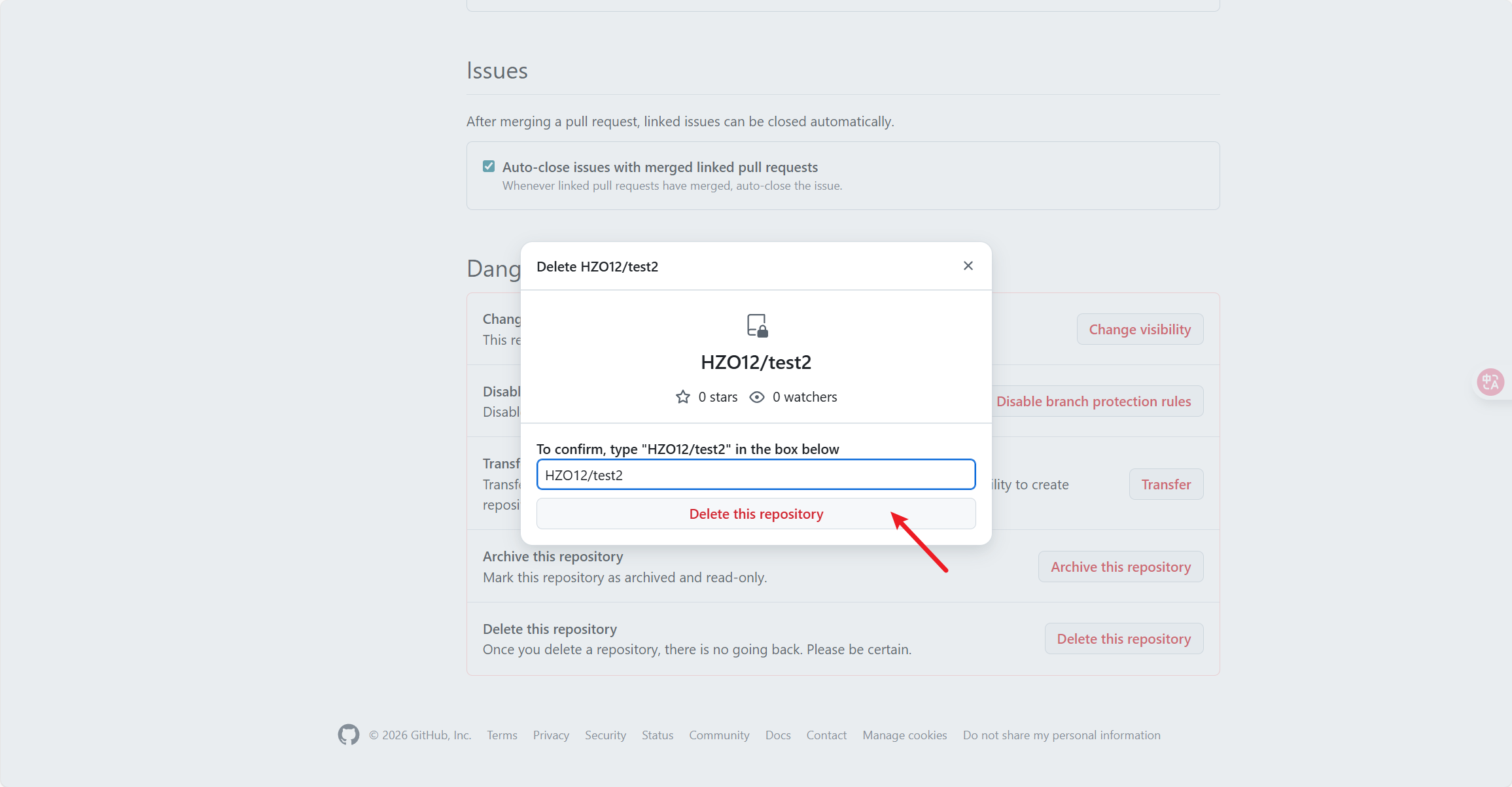Click Archive this repository button
Viewport: 1512px width, 787px height.
click(x=1120, y=567)
